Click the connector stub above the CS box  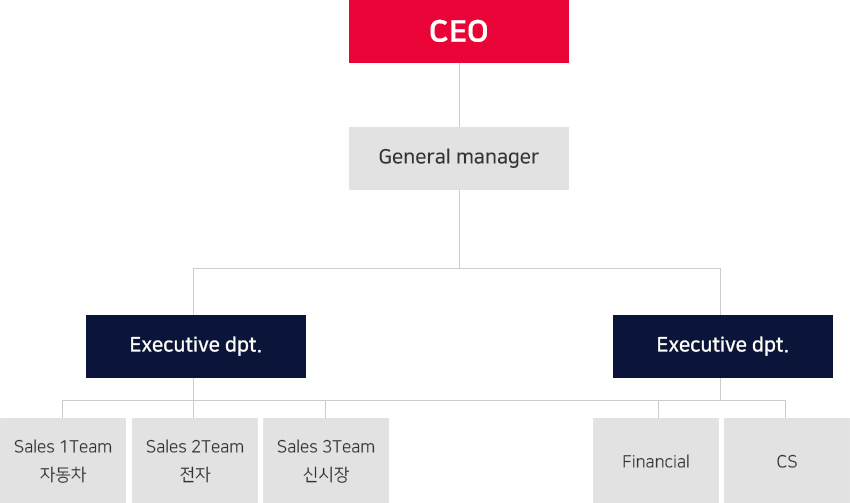[785, 409]
